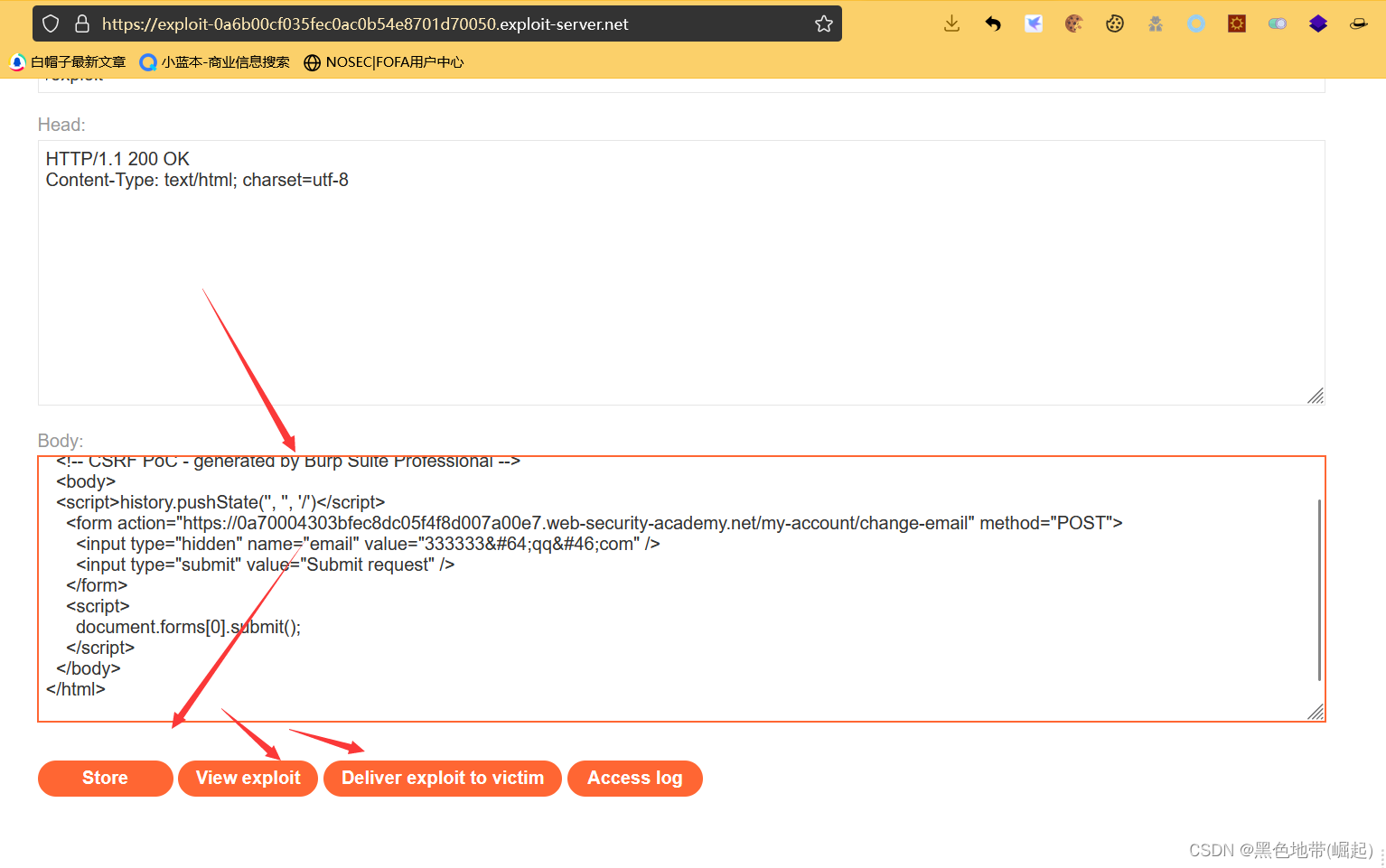Viewport: 1386px width, 868px height.
Task: Click the form action URL line in Body
Action: (x=594, y=523)
